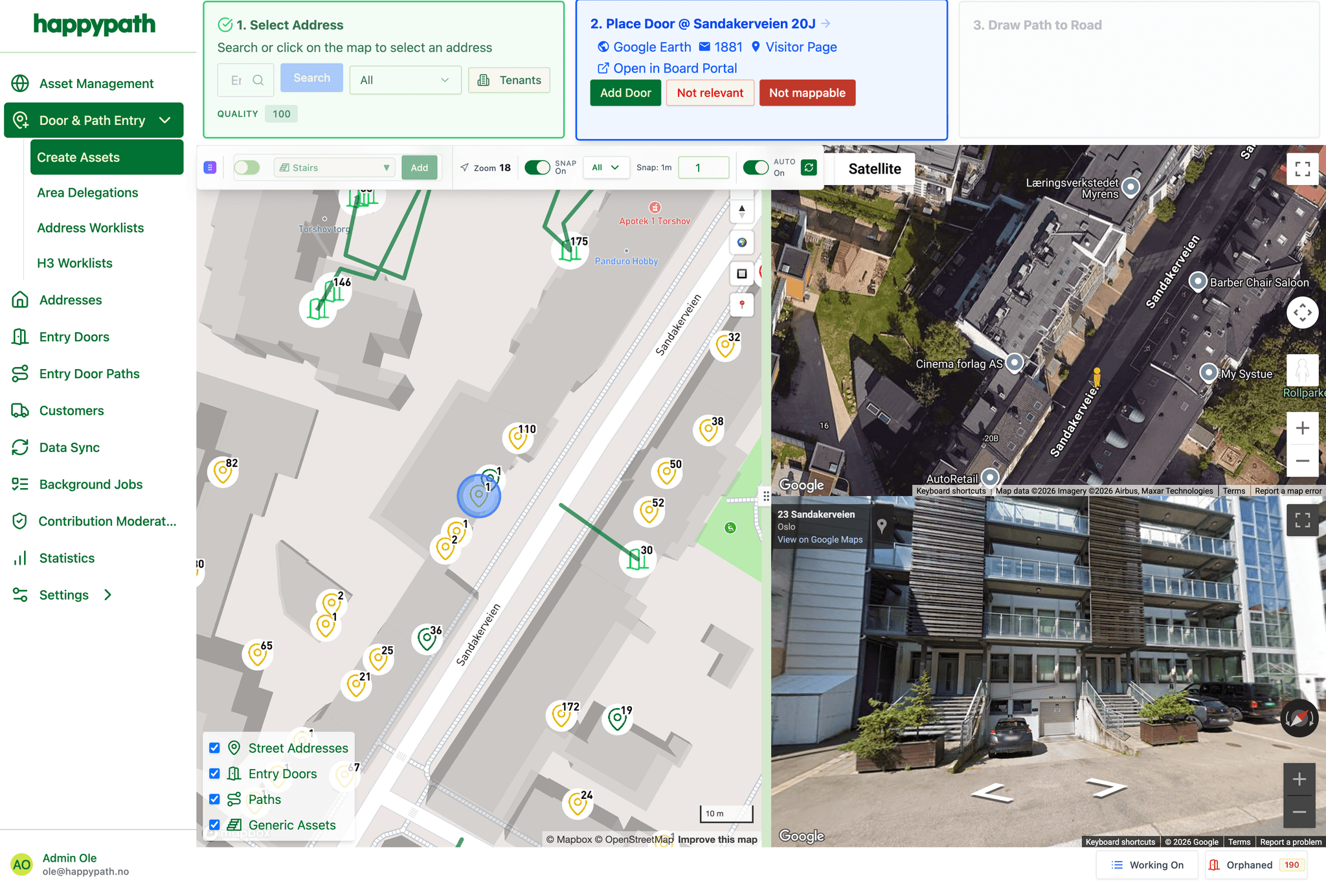Uncheck the Entry Doors layer checkbox
1326x896 pixels.
pos(214,774)
